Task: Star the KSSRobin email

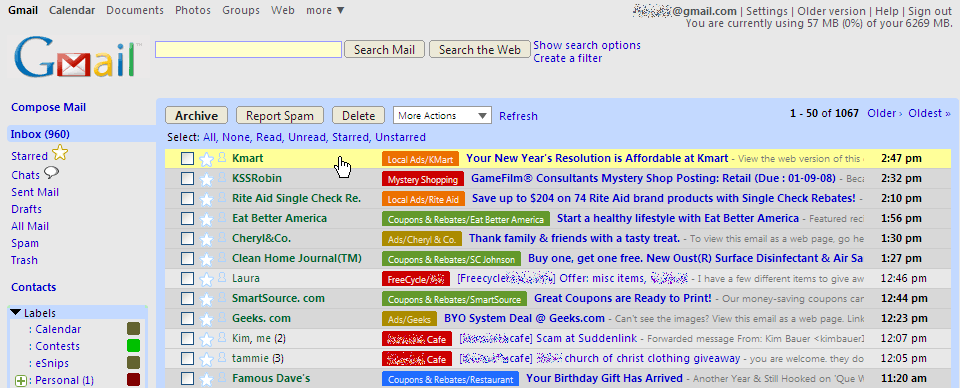Action: coord(207,179)
